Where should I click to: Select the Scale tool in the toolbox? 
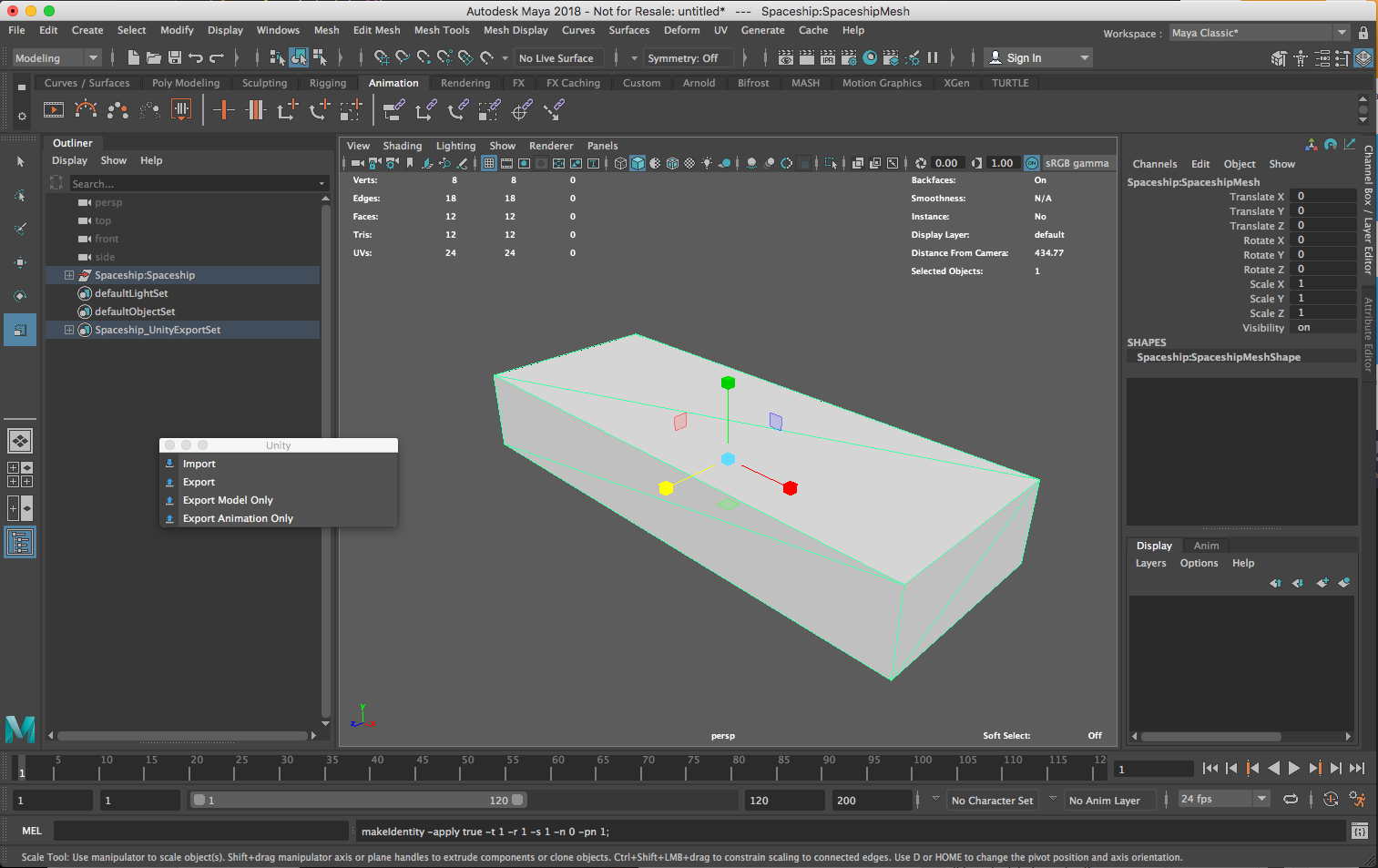(x=20, y=329)
